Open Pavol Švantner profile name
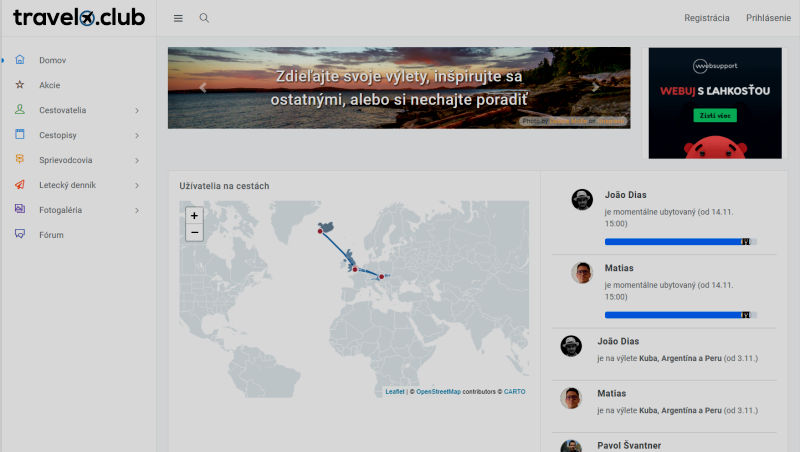This screenshot has height=452, width=800. 629,445
